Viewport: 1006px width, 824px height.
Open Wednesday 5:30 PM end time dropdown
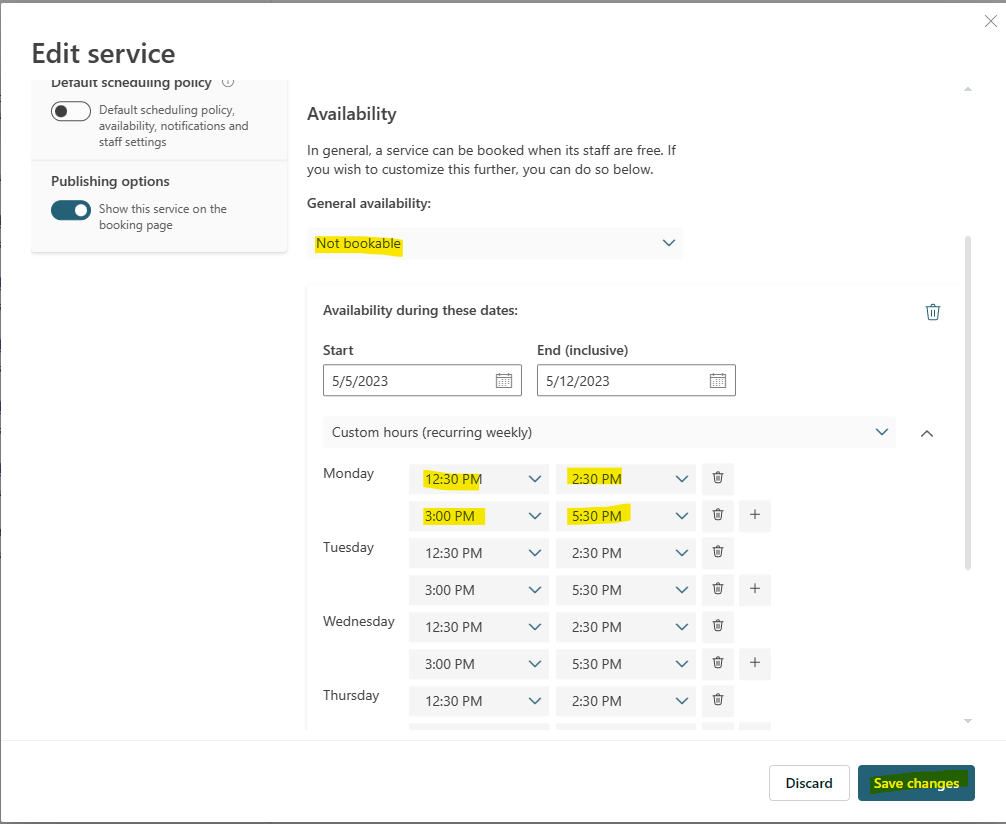(626, 664)
